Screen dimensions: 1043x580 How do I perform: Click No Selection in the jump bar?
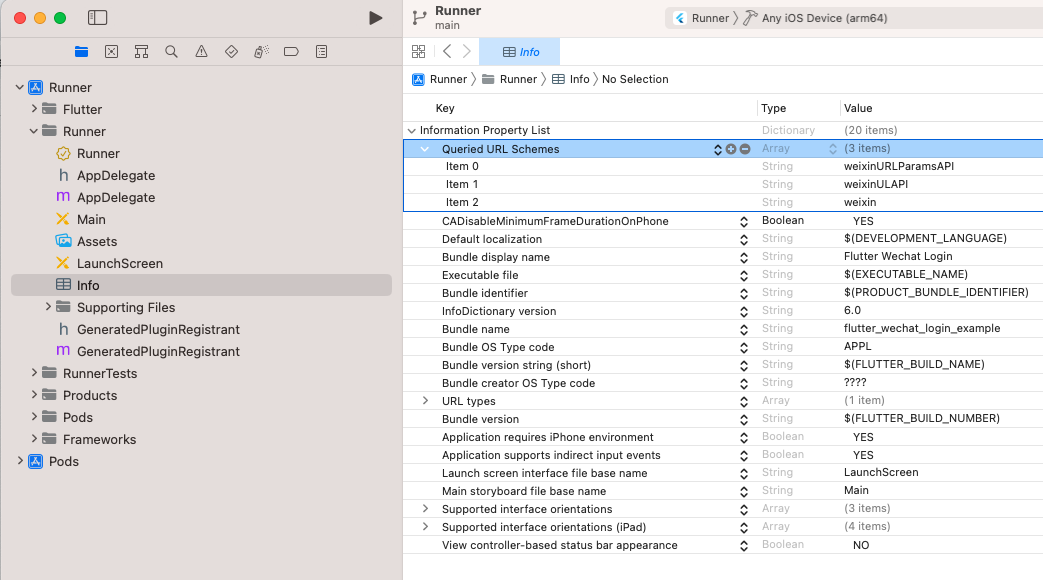tap(635, 79)
